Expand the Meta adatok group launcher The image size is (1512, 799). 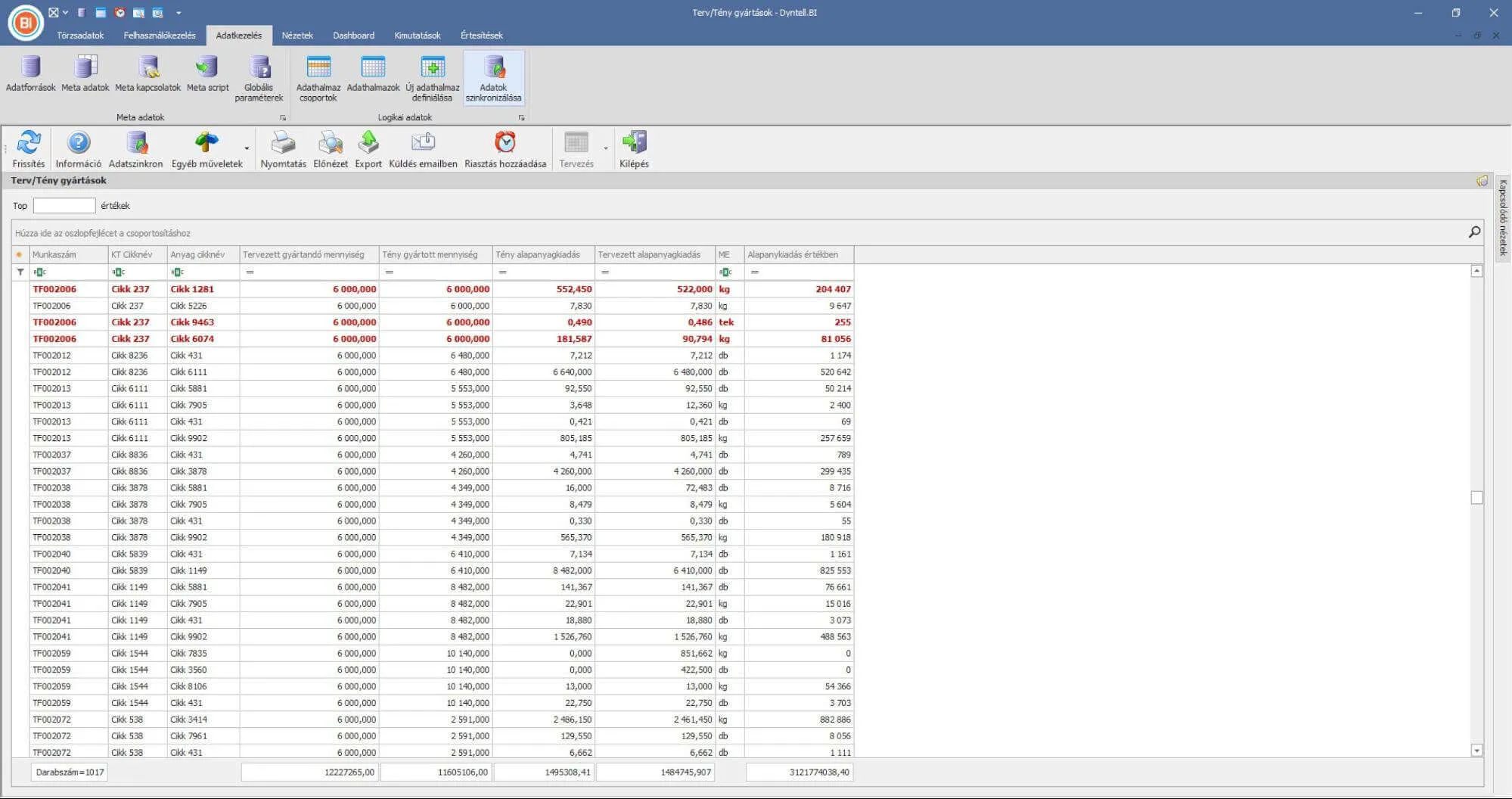pos(284,118)
